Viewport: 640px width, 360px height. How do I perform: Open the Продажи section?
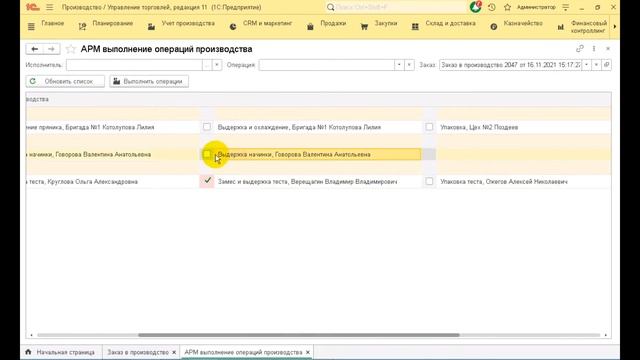coord(333,23)
